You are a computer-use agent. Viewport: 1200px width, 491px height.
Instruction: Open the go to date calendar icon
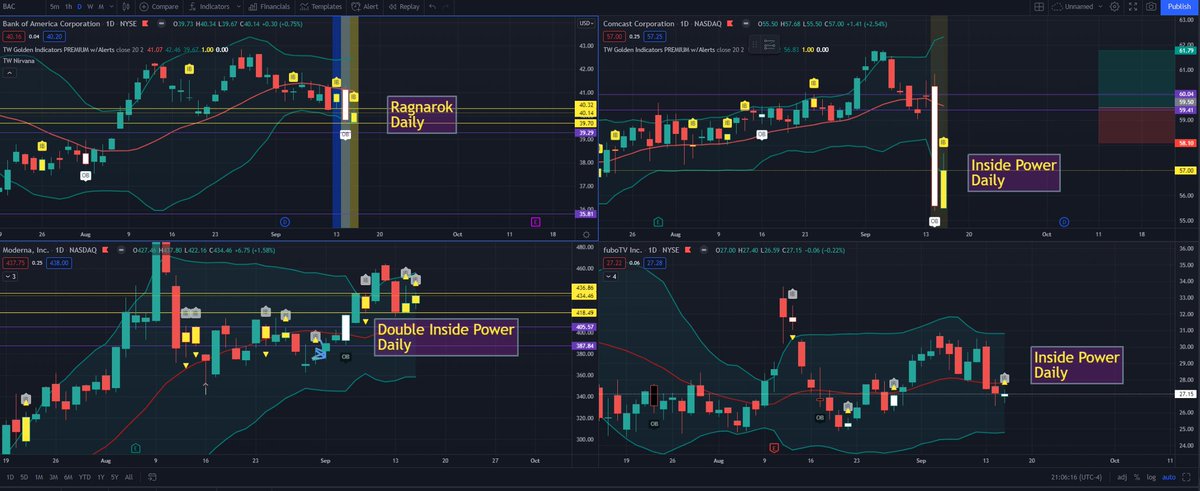(152, 477)
